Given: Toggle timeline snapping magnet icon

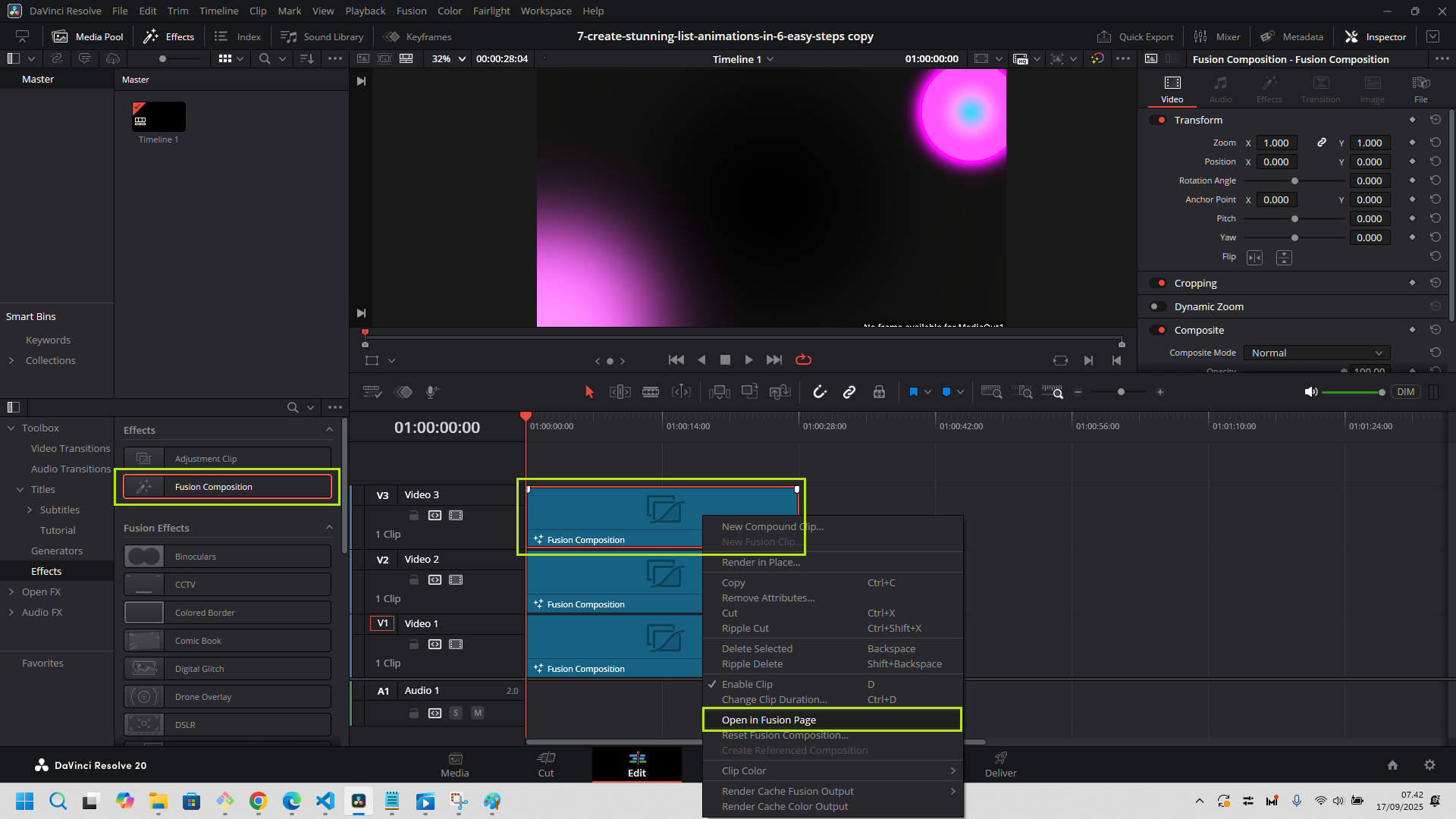Looking at the screenshot, I should coord(820,392).
